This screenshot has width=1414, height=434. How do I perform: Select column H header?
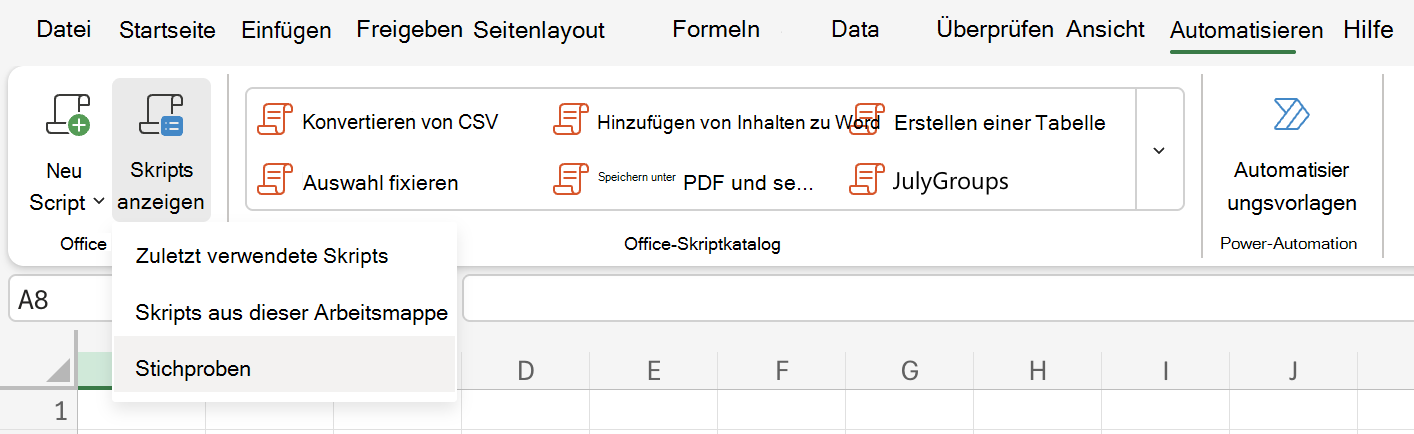pyautogui.click(x=1037, y=371)
